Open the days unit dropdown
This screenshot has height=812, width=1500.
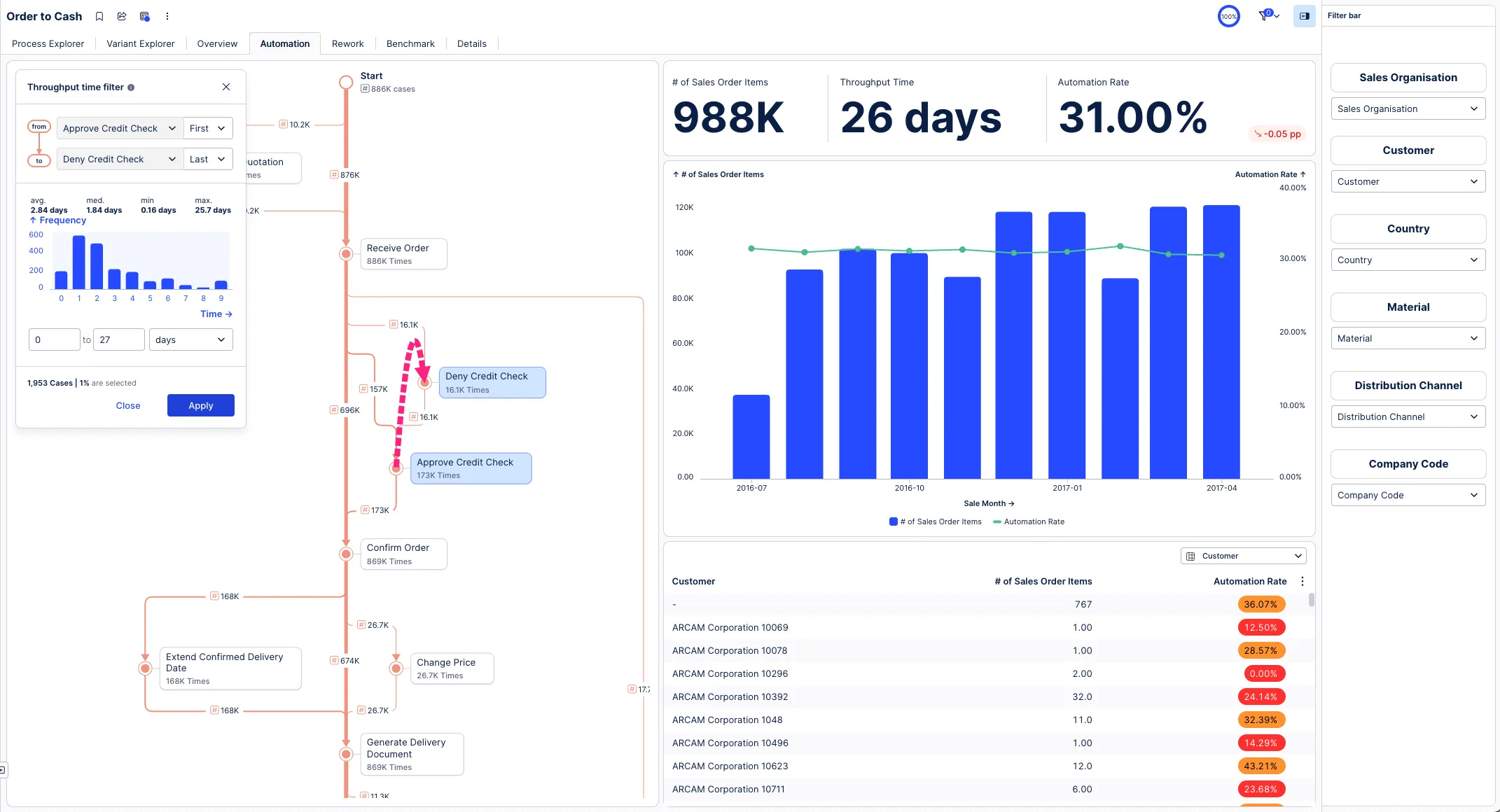(190, 339)
